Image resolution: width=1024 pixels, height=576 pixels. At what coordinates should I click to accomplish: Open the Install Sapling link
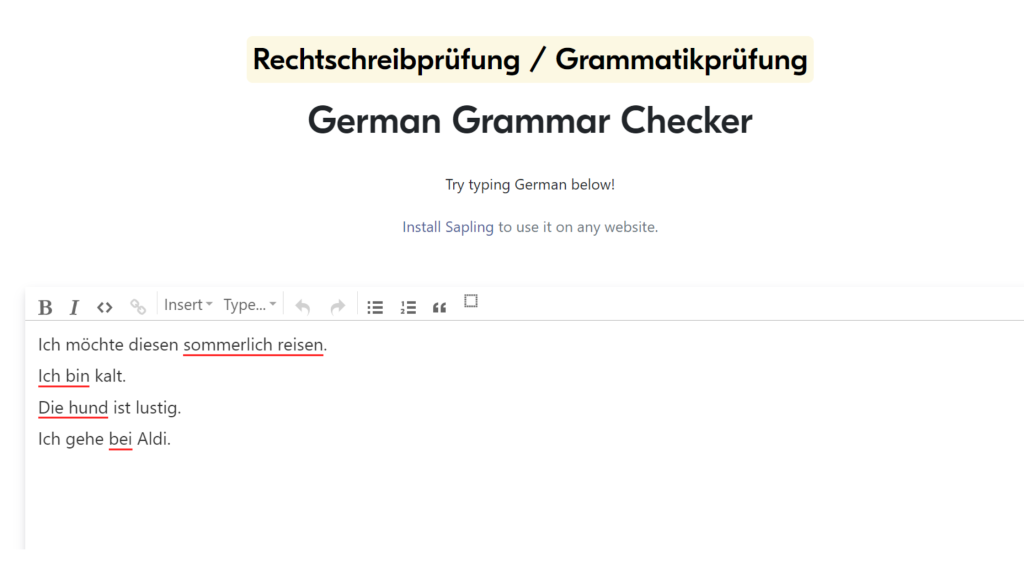[x=447, y=227]
